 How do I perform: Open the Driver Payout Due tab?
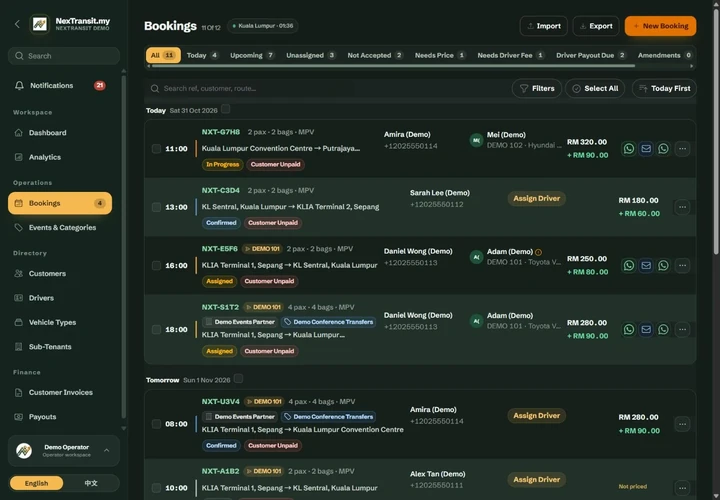click(591, 55)
